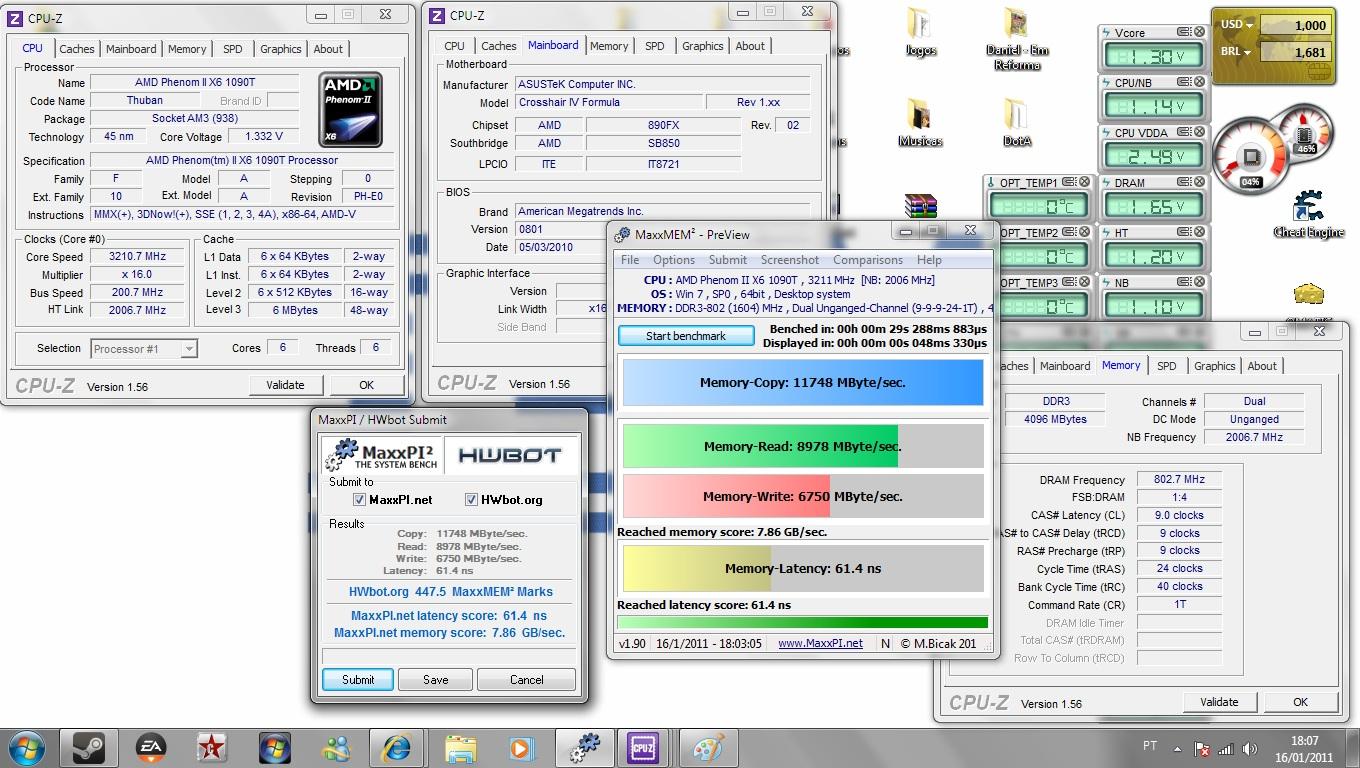Open Windows Media Player from the taskbar

tap(521, 747)
